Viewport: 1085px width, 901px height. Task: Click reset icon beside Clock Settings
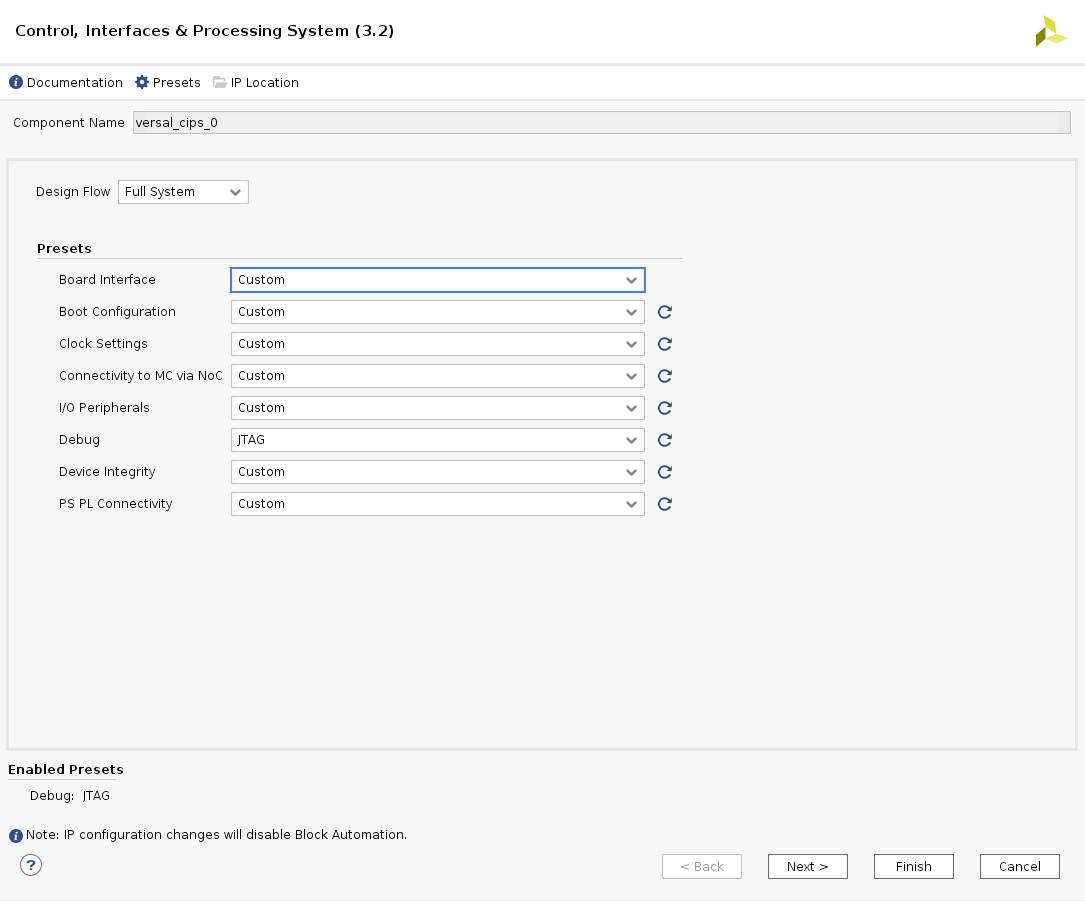tap(664, 344)
